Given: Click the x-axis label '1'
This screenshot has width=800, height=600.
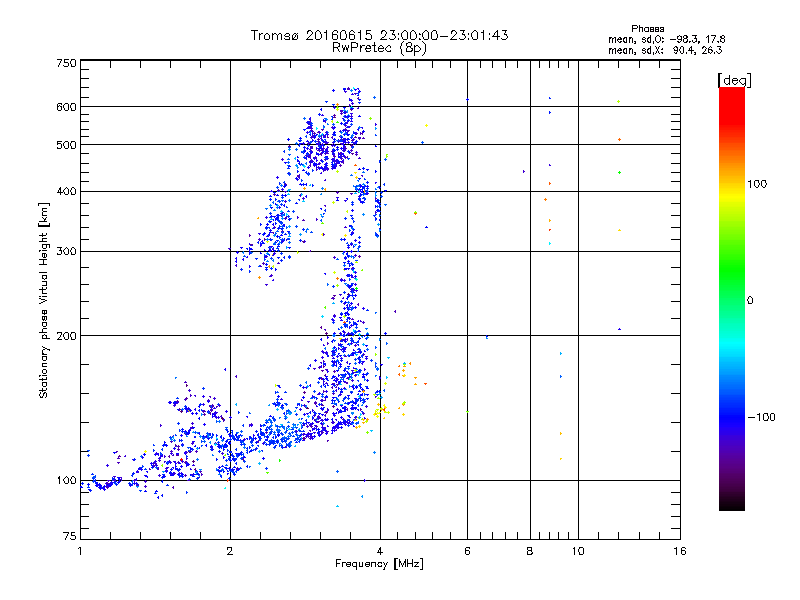Looking at the screenshot, I should point(80,551).
